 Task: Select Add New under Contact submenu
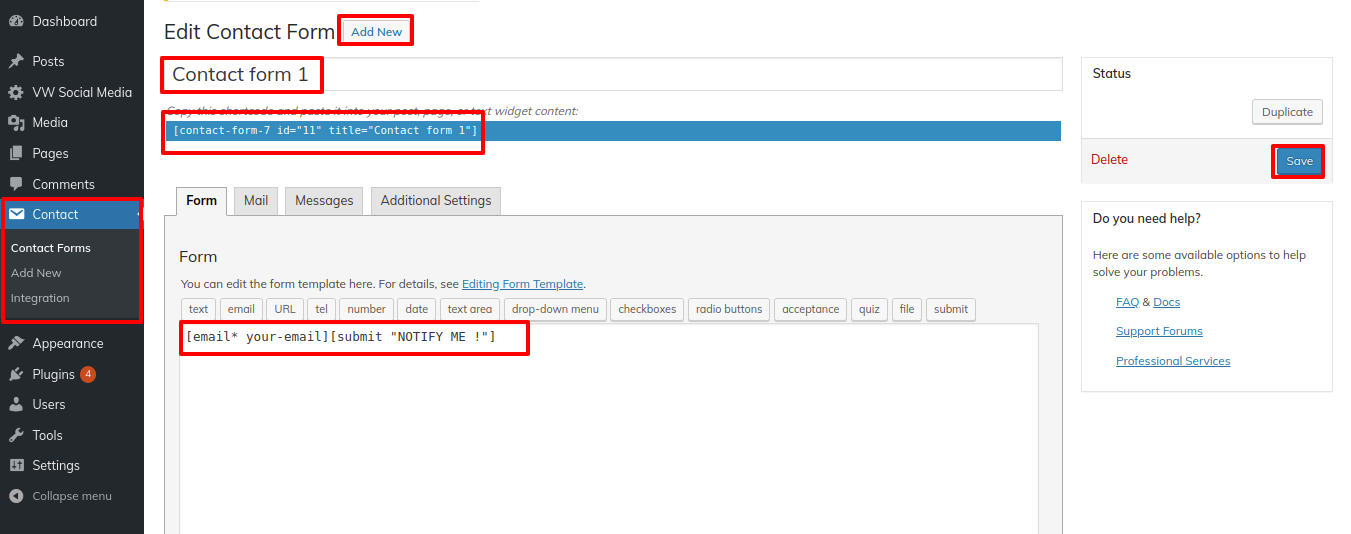click(36, 273)
